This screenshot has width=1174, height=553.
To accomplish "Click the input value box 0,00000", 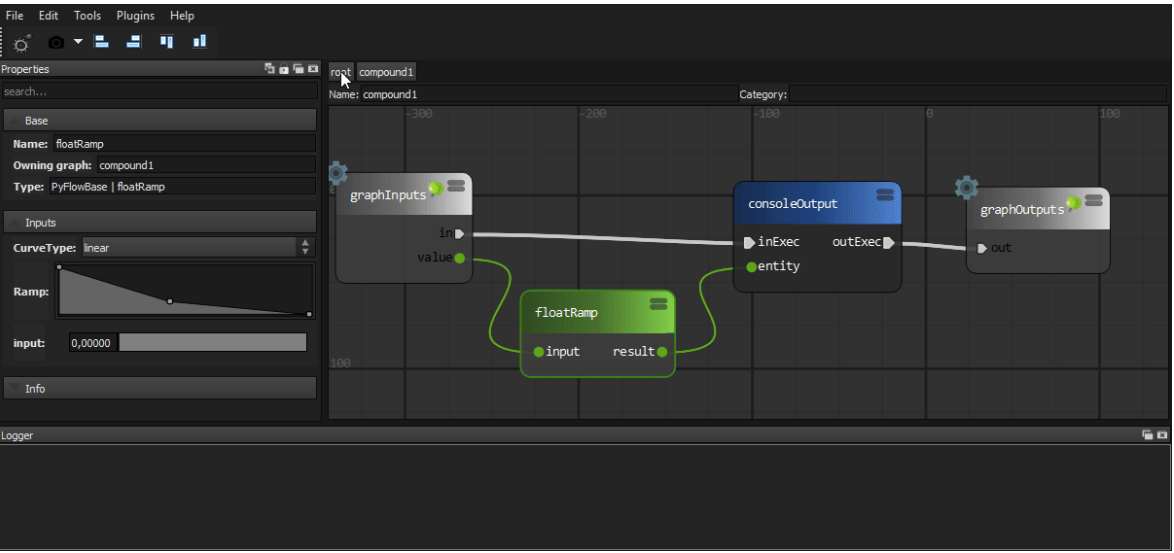I will (93, 343).
